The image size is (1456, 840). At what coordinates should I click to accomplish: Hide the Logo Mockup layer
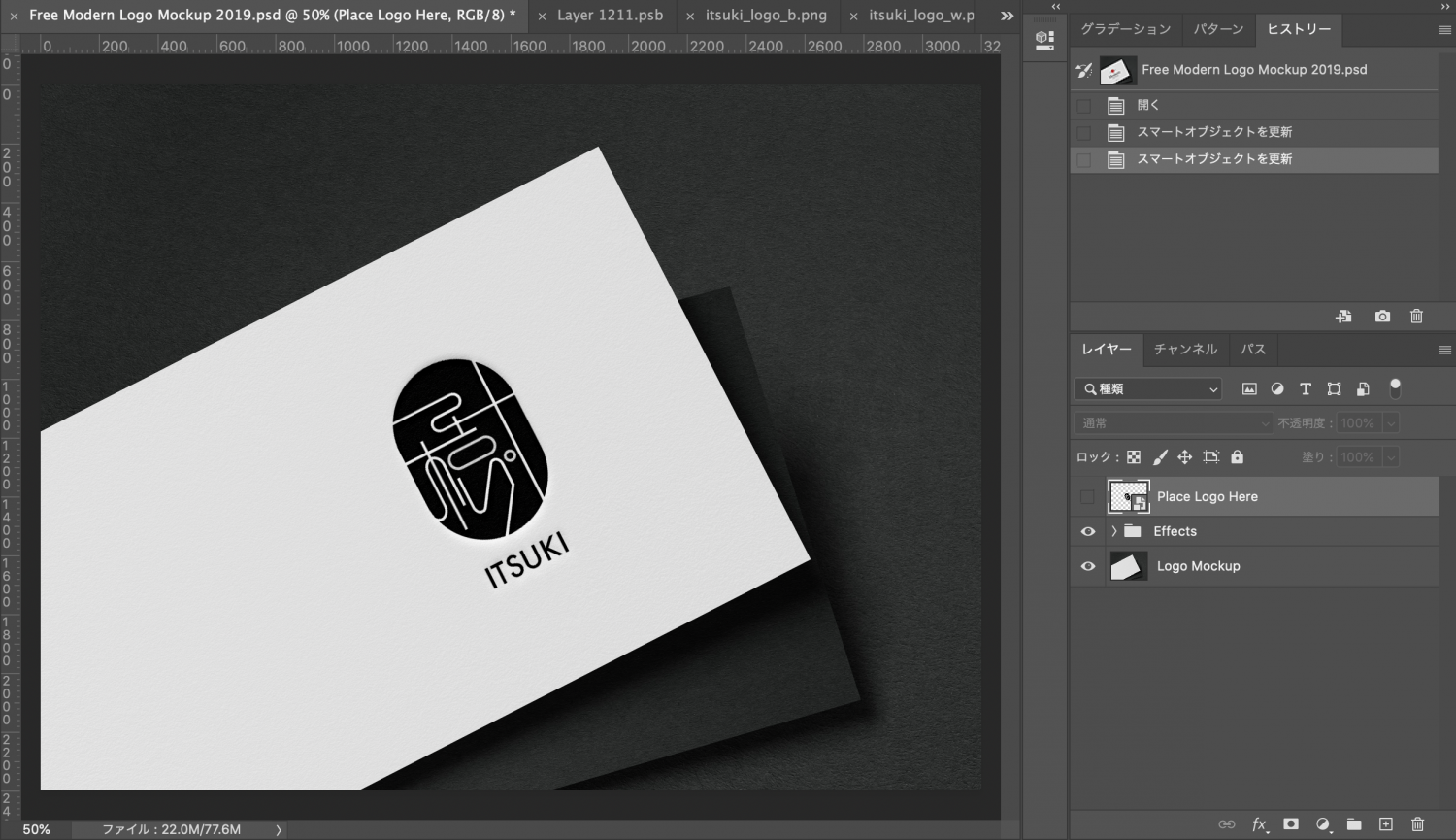1088,566
